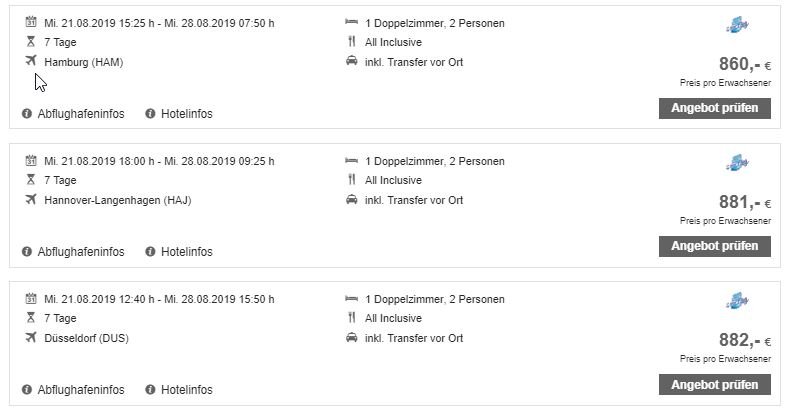Open Abflughafeninfos for the Düsseldorf offer
The height and width of the screenshot is (412, 788).
80,390
